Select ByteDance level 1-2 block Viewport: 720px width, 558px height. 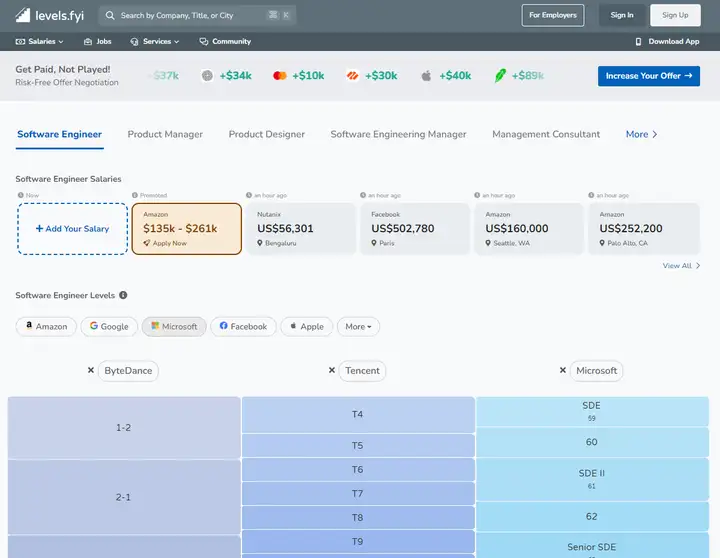click(x=124, y=428)
